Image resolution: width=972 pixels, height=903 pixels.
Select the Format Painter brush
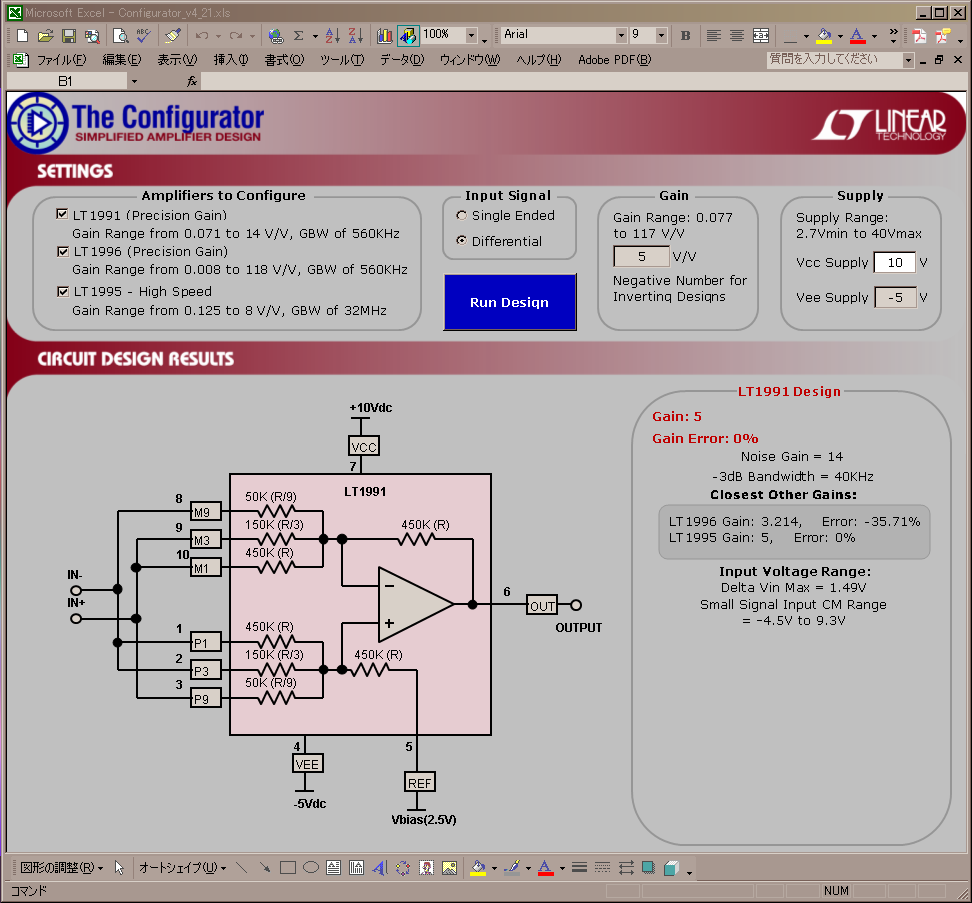173,36
